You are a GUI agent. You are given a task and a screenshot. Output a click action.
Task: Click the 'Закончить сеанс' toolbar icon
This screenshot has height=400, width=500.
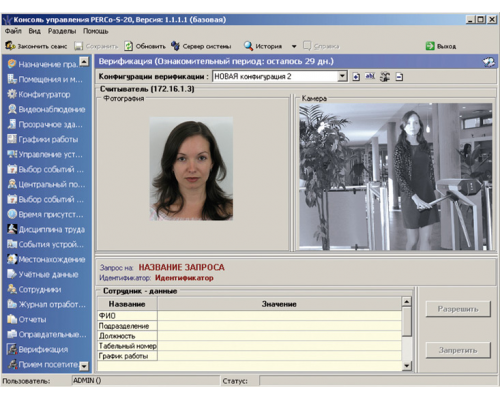coord(10,46)
